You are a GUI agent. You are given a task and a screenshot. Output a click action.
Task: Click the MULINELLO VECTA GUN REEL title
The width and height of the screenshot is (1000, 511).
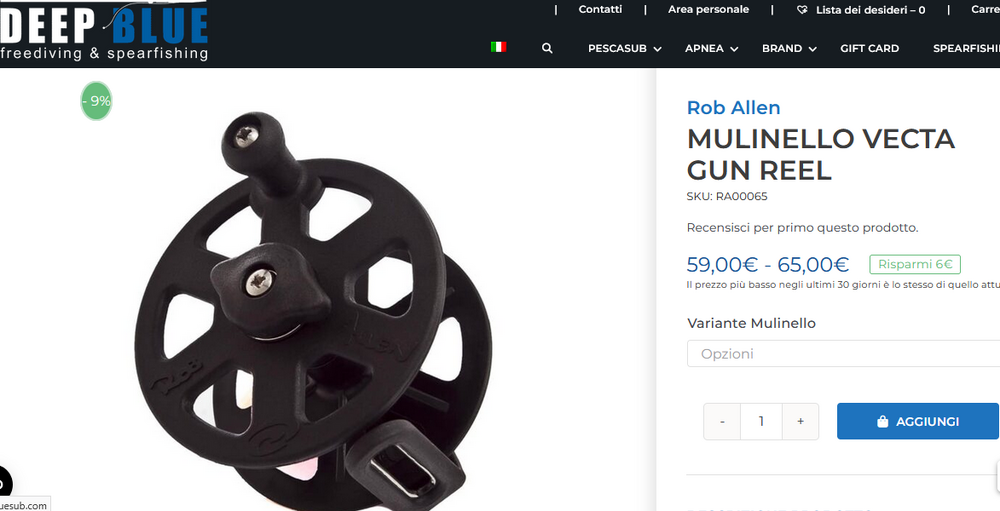point(821,154)
